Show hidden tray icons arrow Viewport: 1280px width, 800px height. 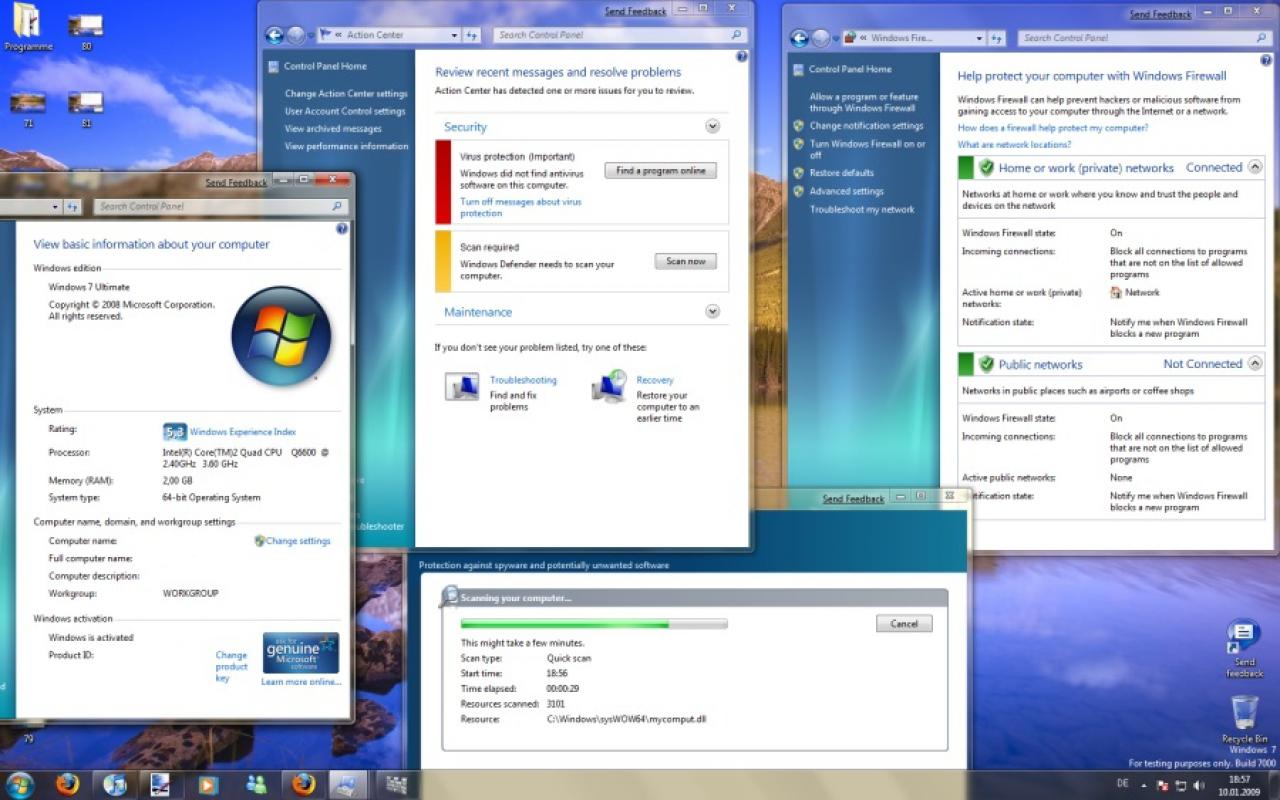tap(1146, 786)
